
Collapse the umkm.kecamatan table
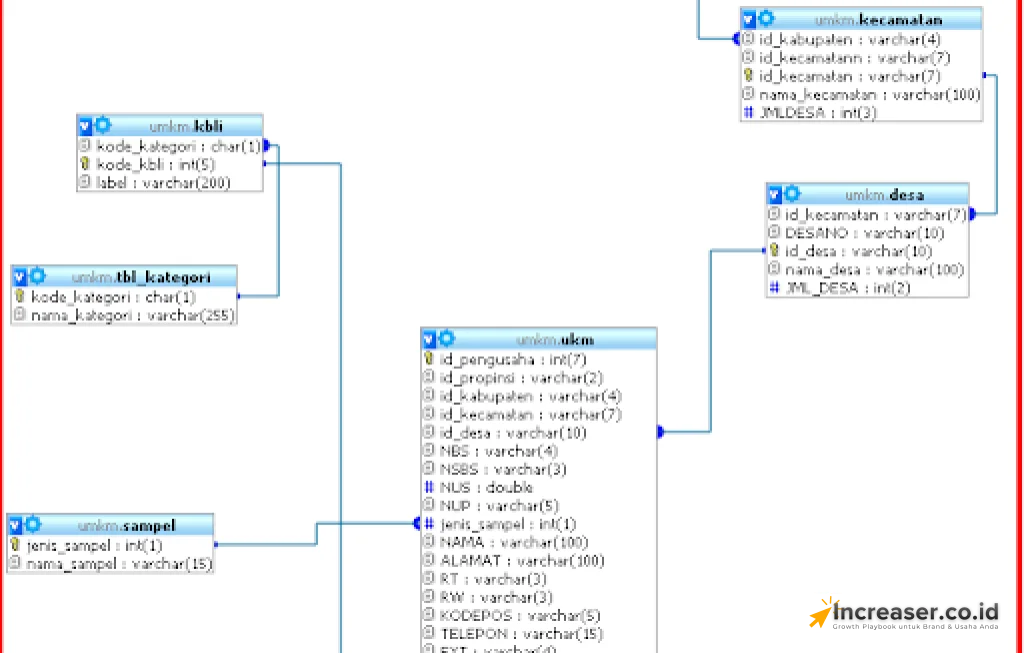pos(747,18)
